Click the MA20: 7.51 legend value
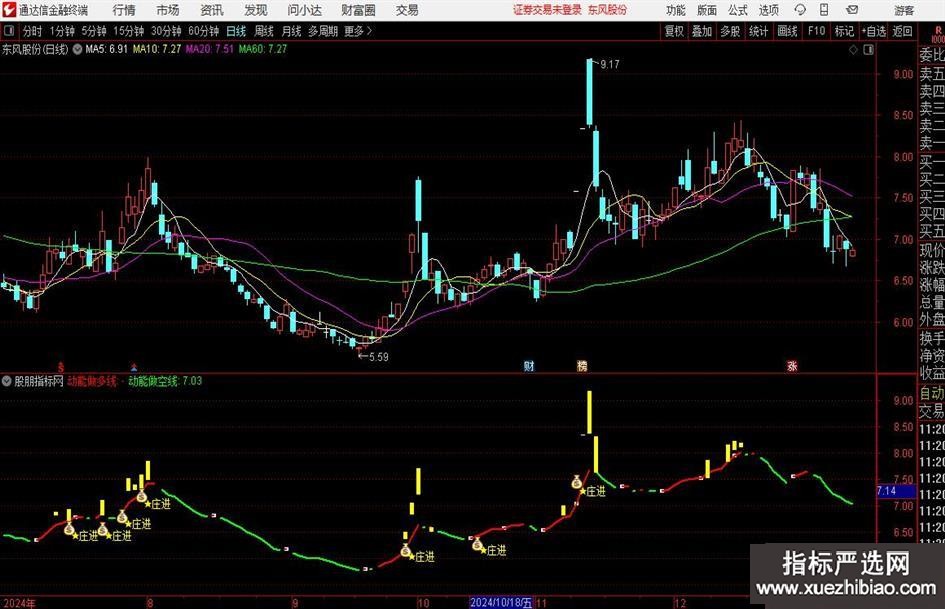 tap(209, 49)
